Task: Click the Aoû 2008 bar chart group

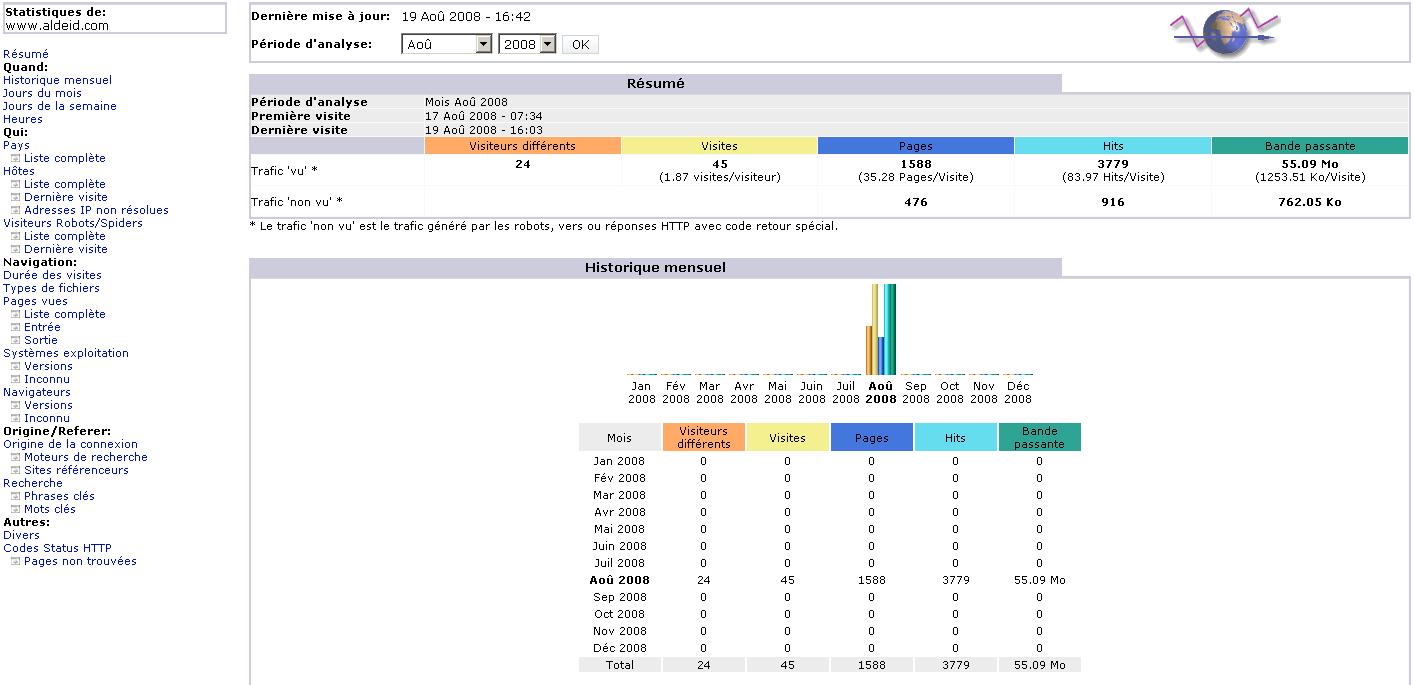Action: click(880, 329)
